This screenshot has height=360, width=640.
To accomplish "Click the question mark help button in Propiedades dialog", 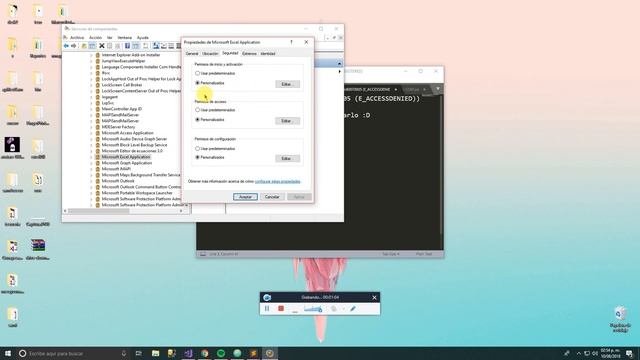I will (291, 42).
